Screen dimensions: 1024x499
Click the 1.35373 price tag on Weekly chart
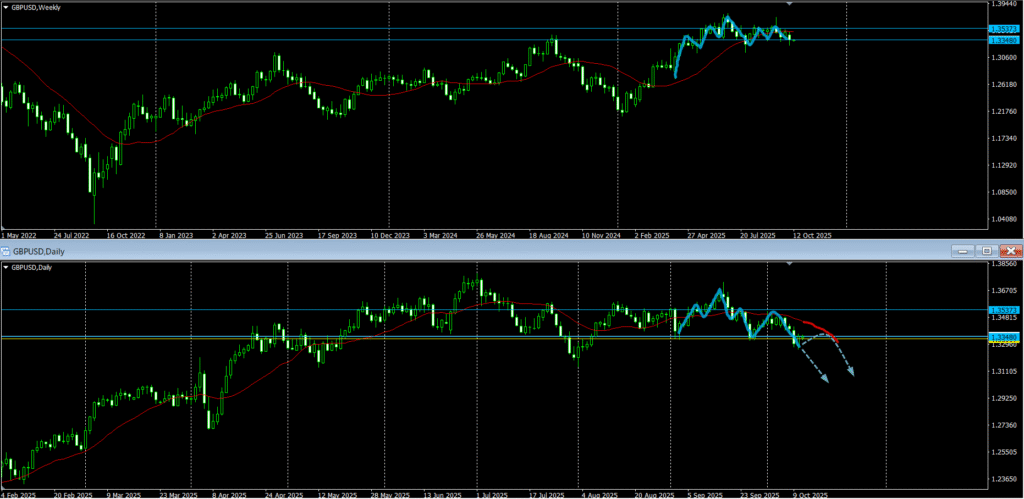1003,29
